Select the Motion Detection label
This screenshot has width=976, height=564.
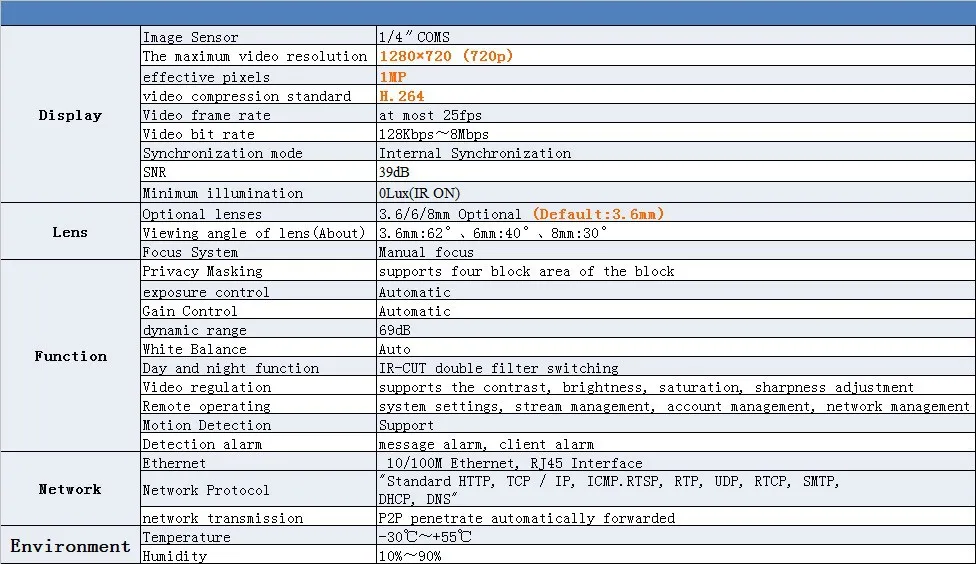point(207,425)
